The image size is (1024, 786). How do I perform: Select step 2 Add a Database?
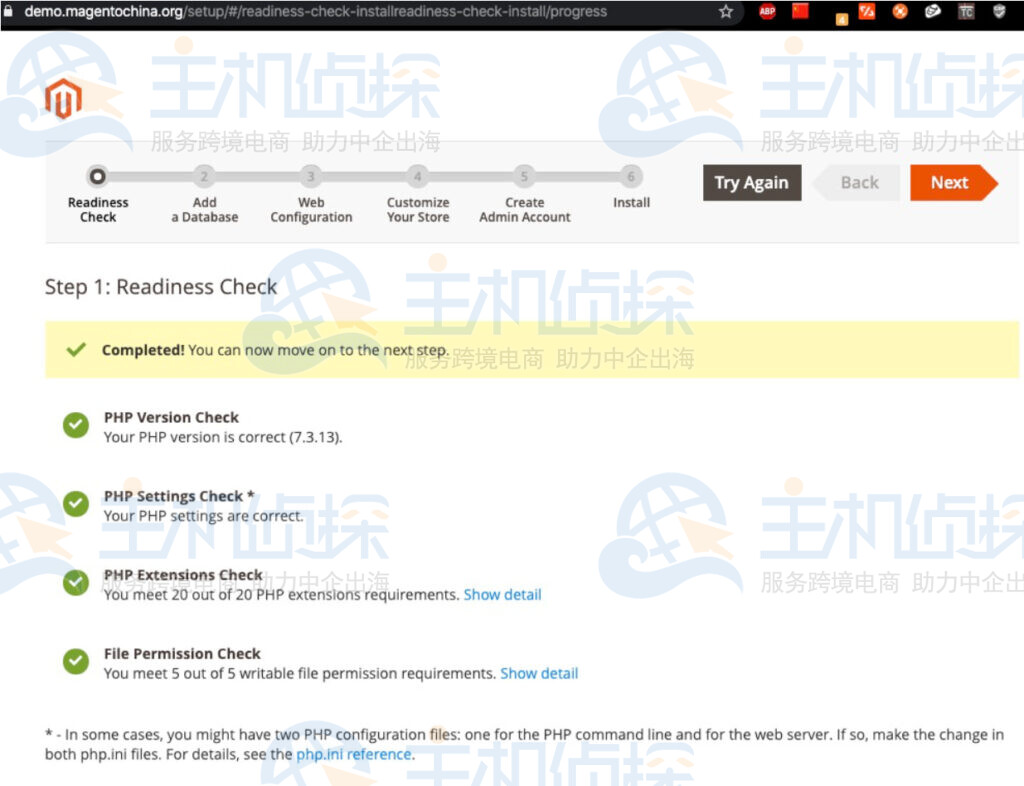pyautogui.click(x=204, y=177)
